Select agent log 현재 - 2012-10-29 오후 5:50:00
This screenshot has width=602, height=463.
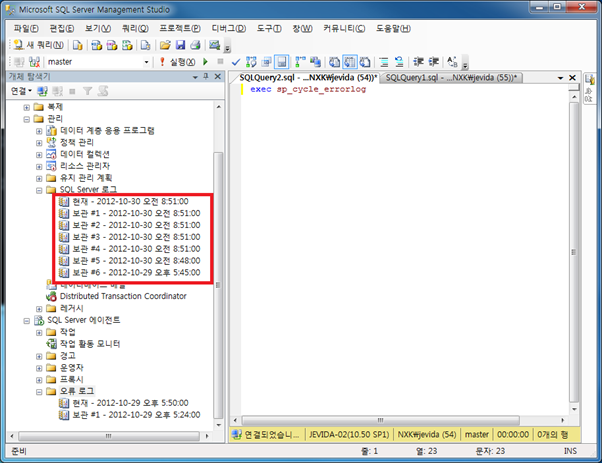(131, 403)
